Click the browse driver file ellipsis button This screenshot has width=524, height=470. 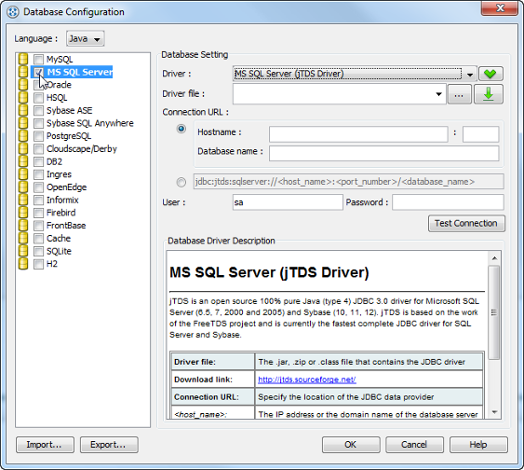click(459, 94)
